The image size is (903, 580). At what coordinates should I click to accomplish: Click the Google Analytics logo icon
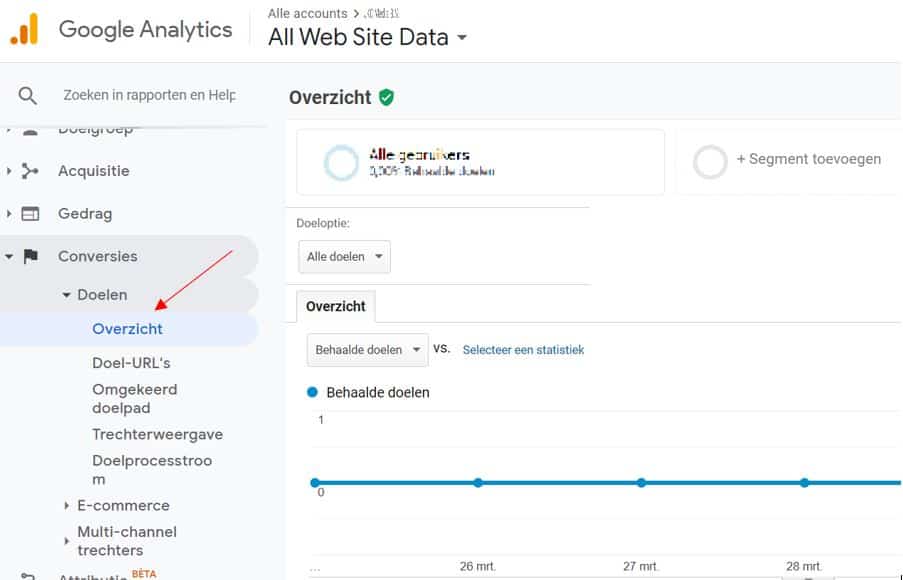tap(24, 29)
